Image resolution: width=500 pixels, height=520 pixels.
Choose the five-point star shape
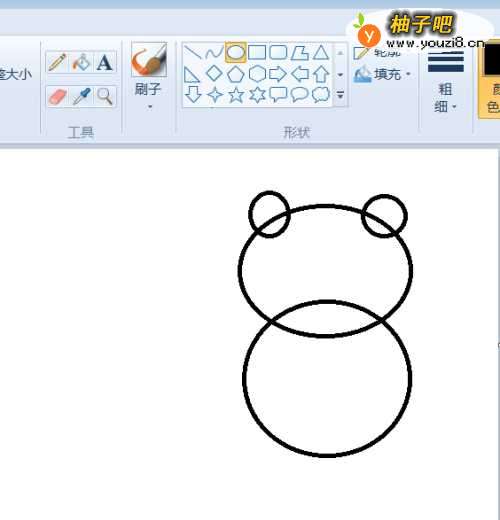pos(236,95)
